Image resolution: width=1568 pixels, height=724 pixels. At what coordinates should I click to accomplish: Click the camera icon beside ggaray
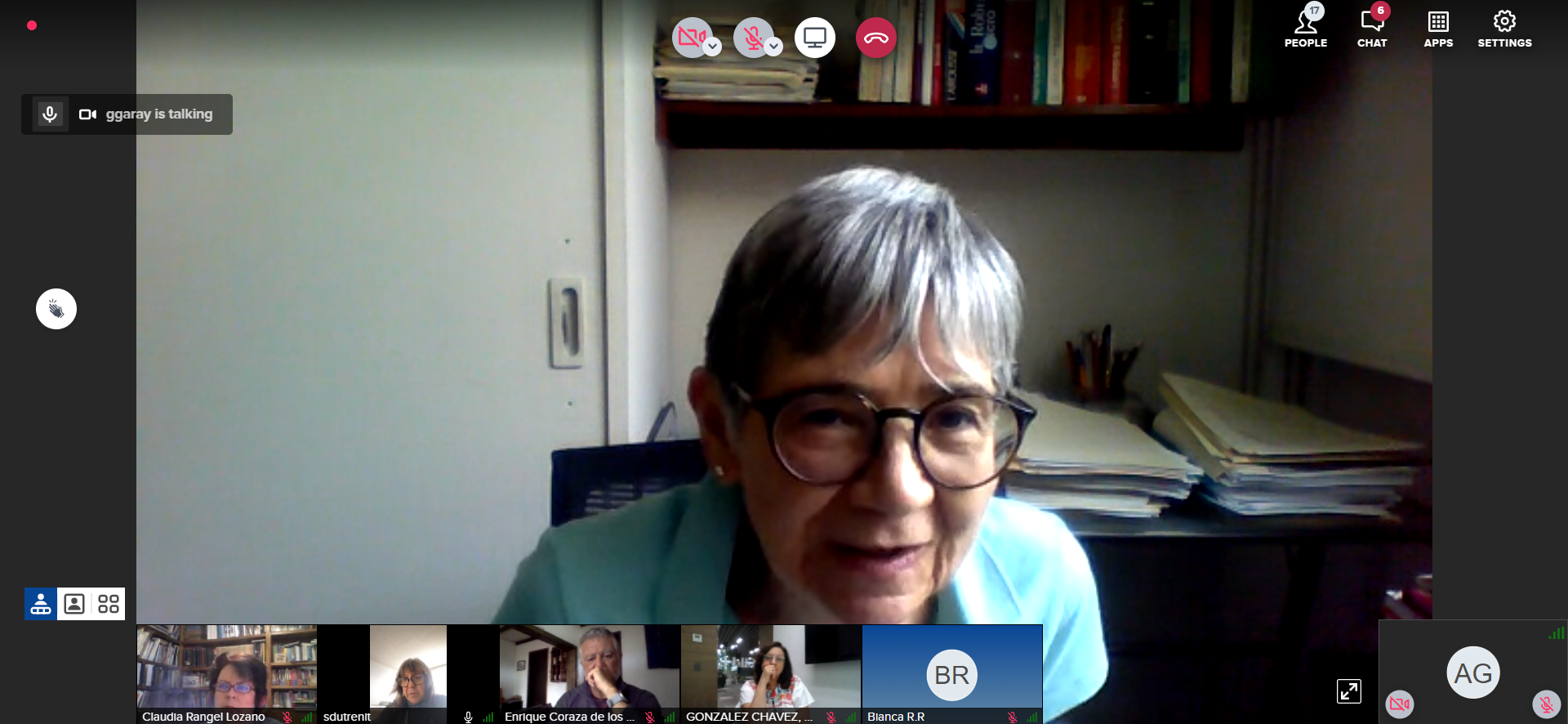pyautogui.click(x=87, y=114)
